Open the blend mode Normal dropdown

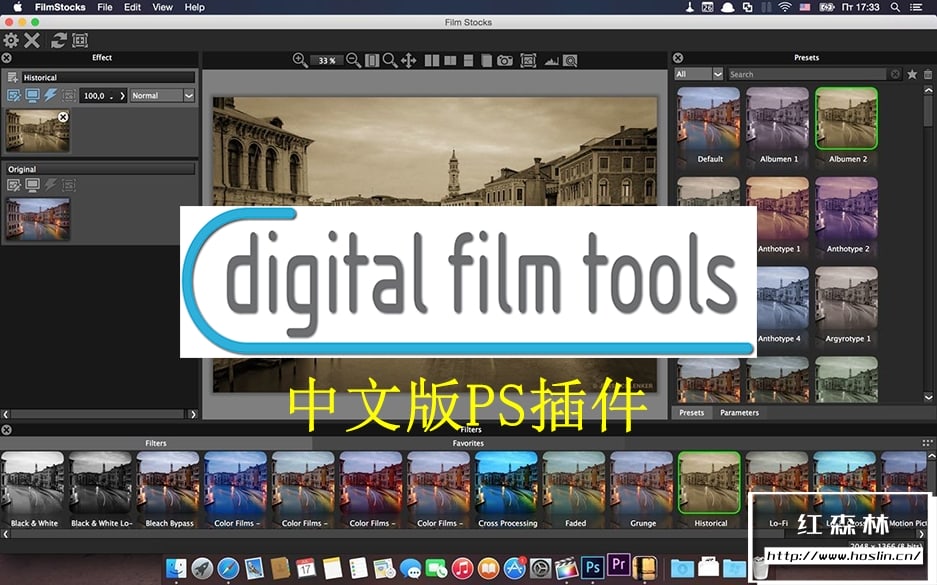(x=163, y=96)
